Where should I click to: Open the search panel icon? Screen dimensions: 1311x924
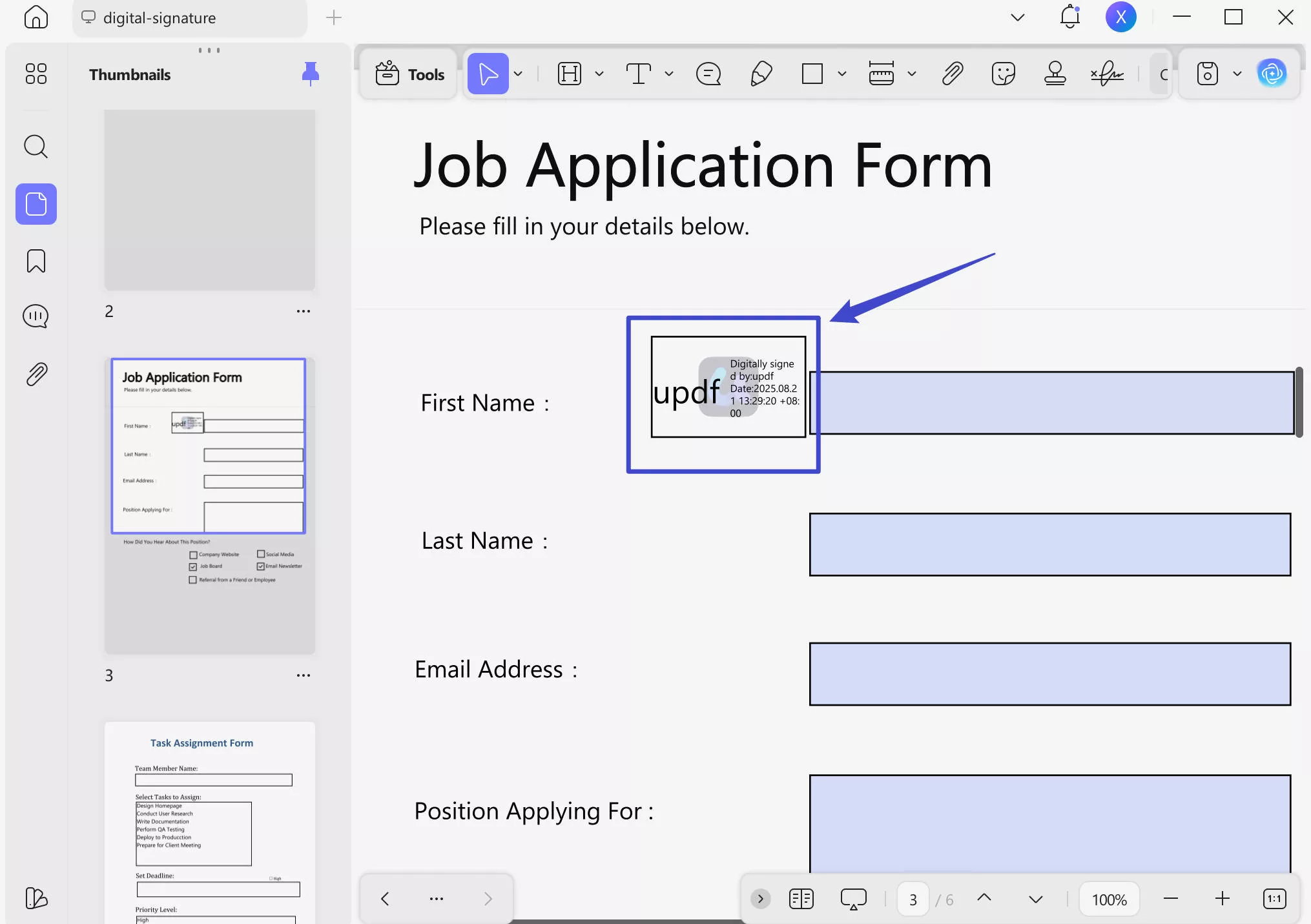[x=36, y=147]
